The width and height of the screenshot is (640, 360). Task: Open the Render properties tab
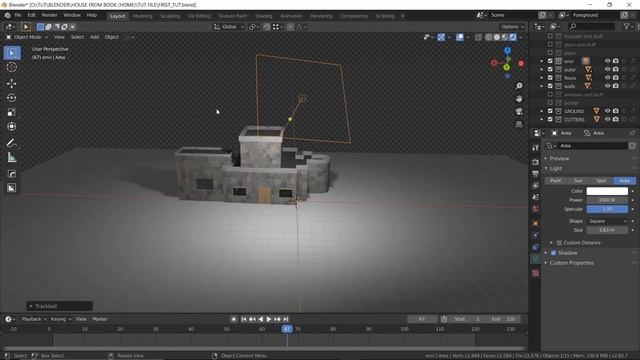point(536,162)
